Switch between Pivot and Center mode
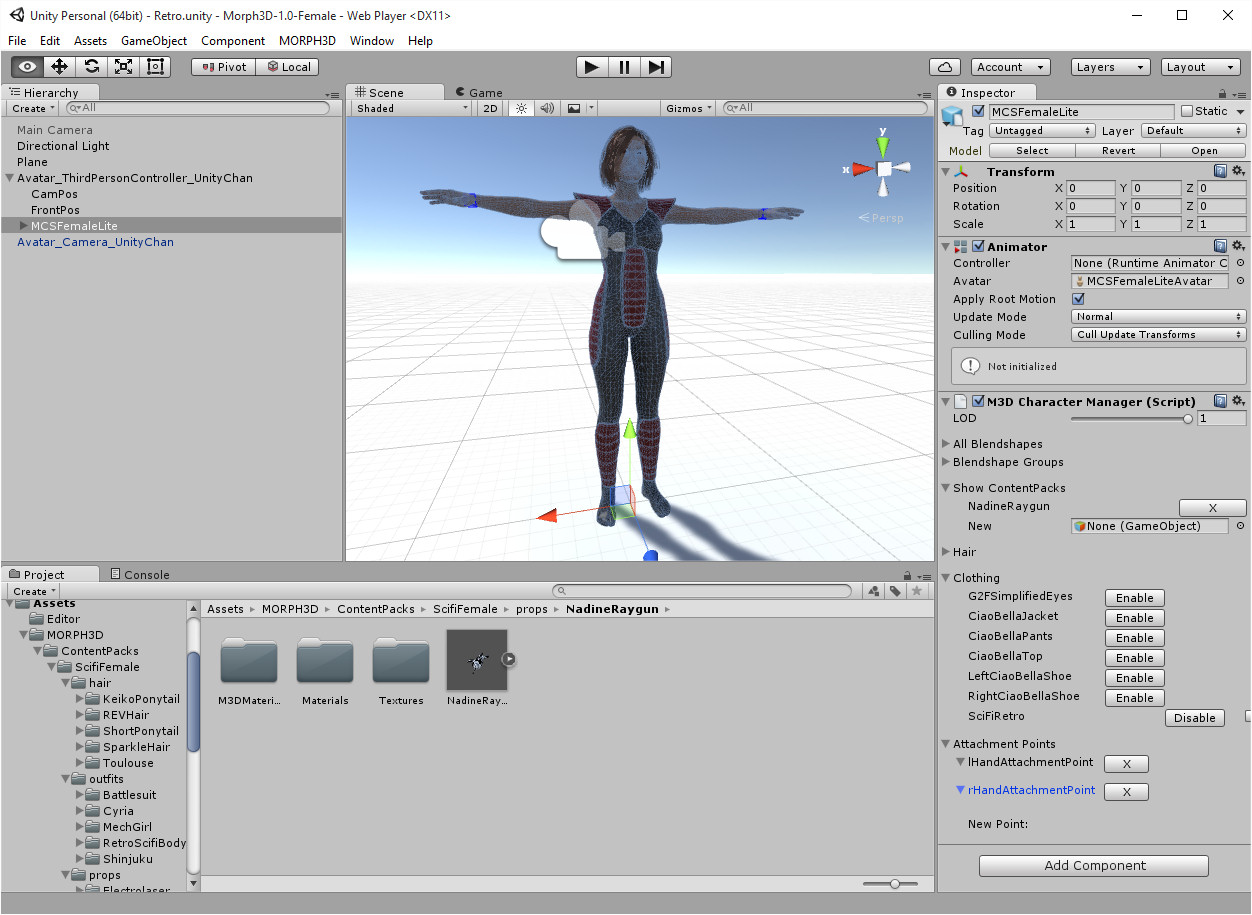The width and height of the screenshot is (1252, 915). [x=222, y=66]
